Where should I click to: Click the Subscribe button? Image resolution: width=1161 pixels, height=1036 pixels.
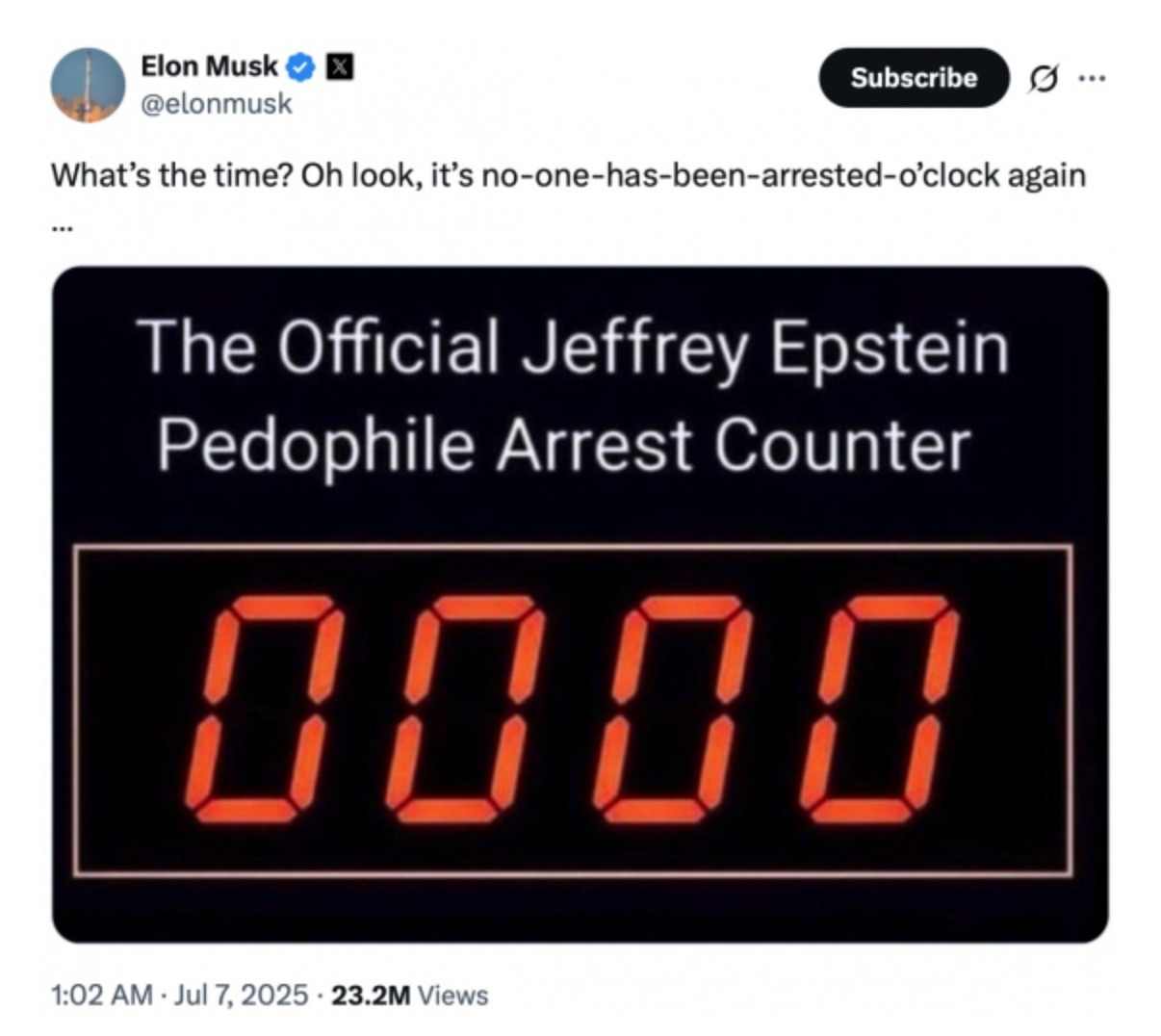point(914,77)
